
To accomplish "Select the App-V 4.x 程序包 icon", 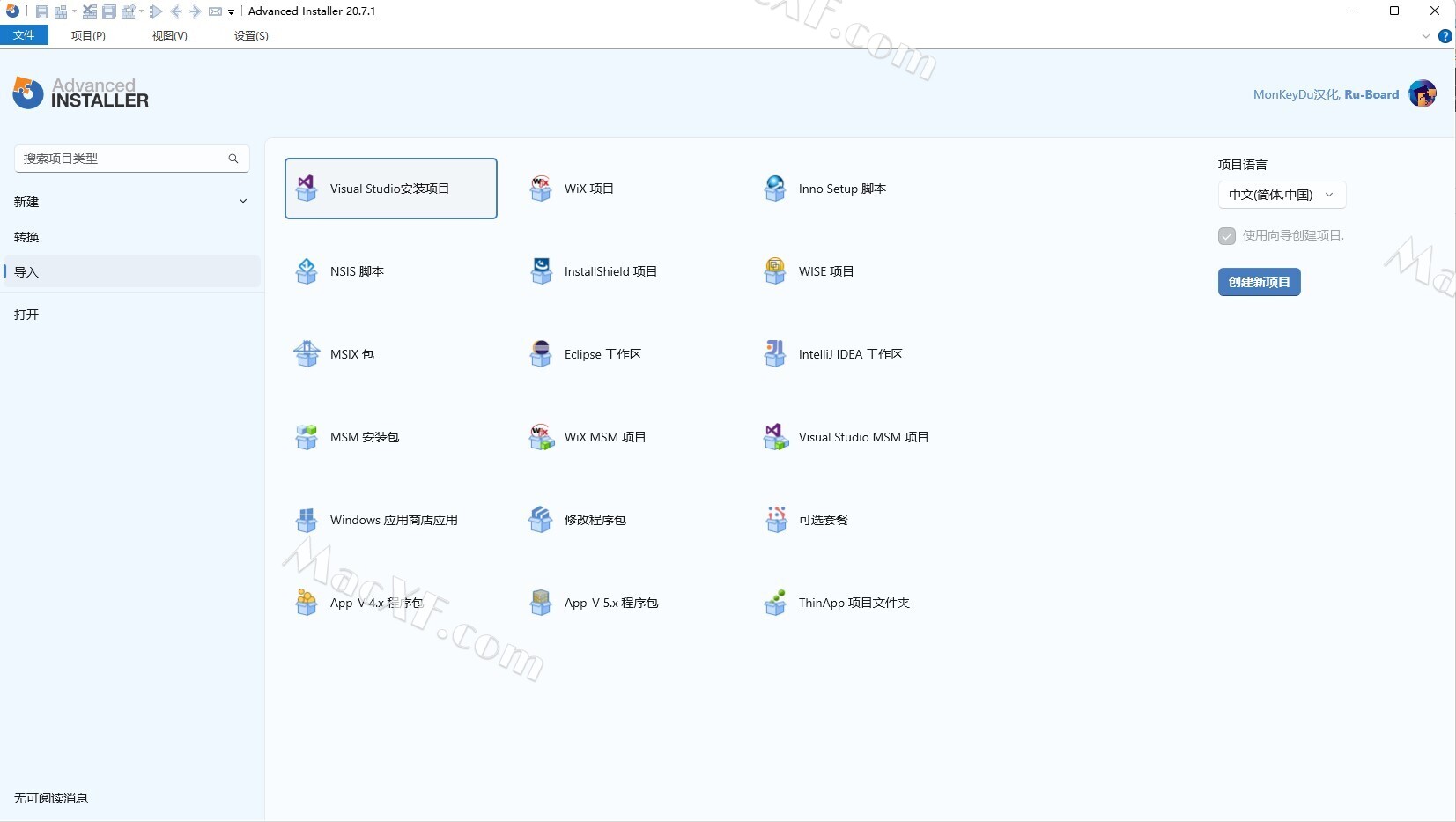I will 307,603.
